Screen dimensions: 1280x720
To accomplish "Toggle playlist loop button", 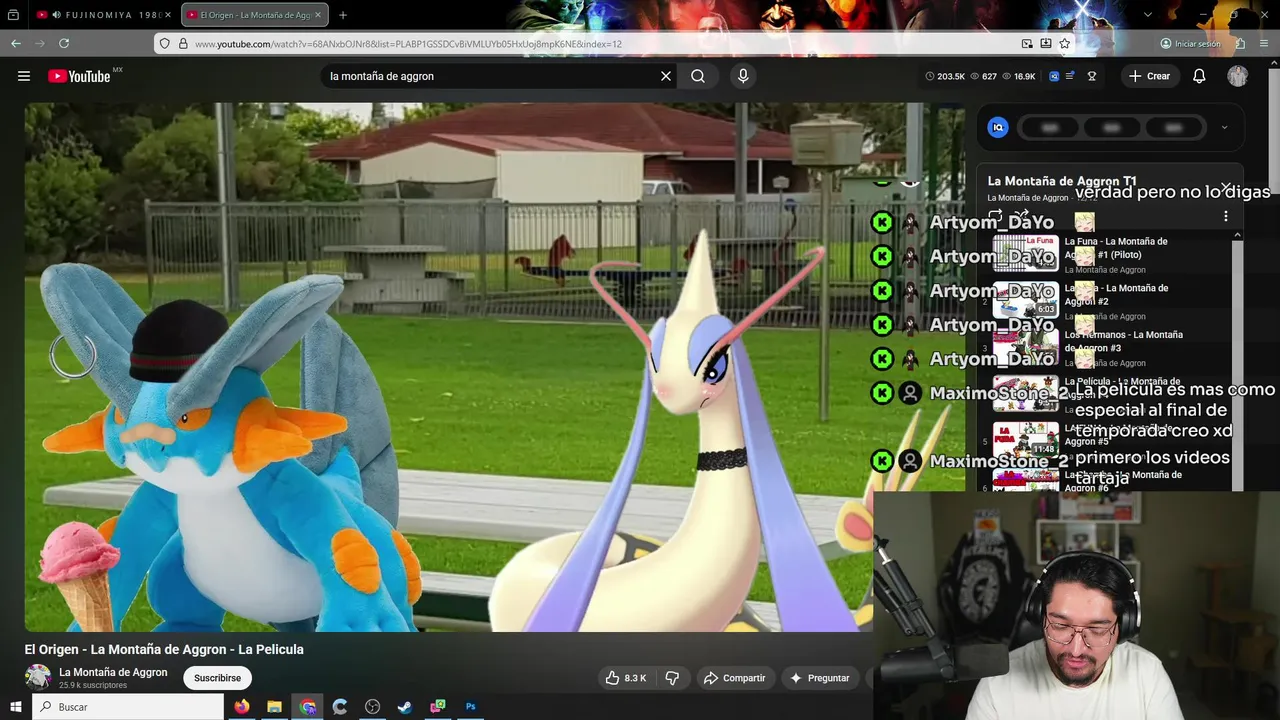I will coord(996,216).
